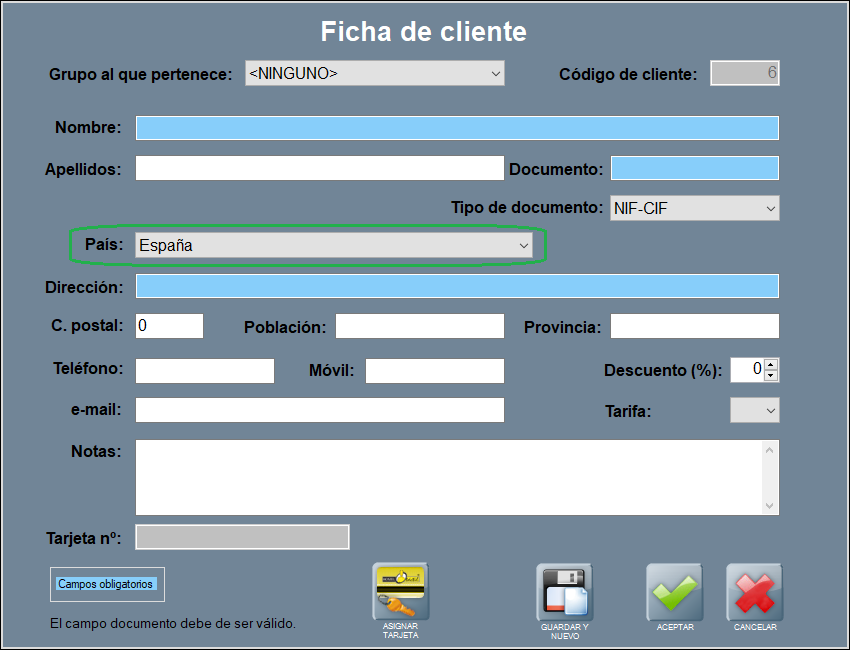Click inside the Teléfono field

[x=204, y=371]
